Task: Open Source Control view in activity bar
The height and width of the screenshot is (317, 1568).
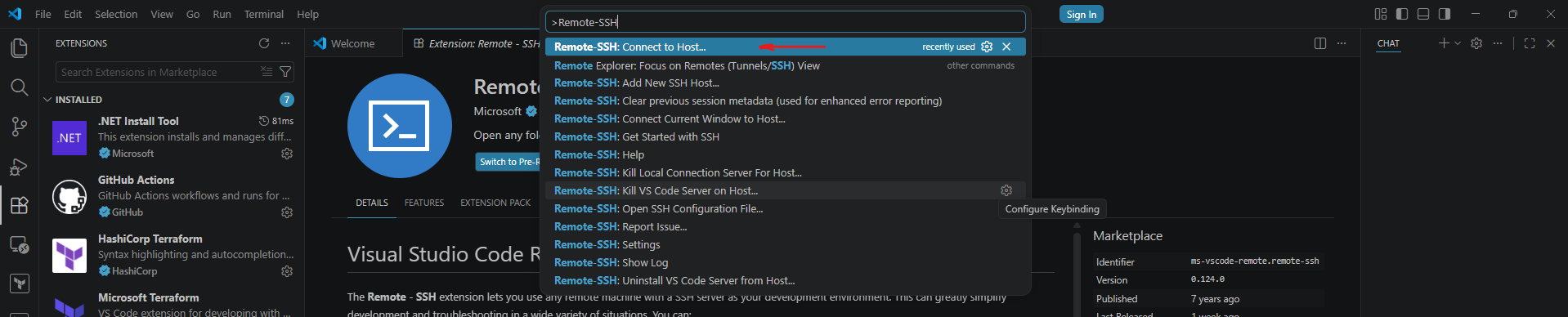Action: click(x=19, y=127)
